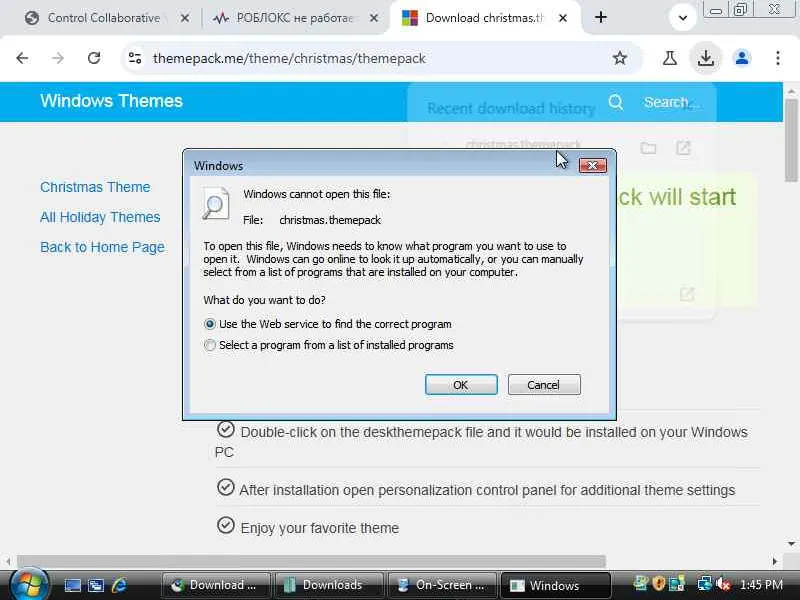This screenshot has height=600, width=800.
Task: Click the browser forward arrow
Action: [x=58, y=58]
